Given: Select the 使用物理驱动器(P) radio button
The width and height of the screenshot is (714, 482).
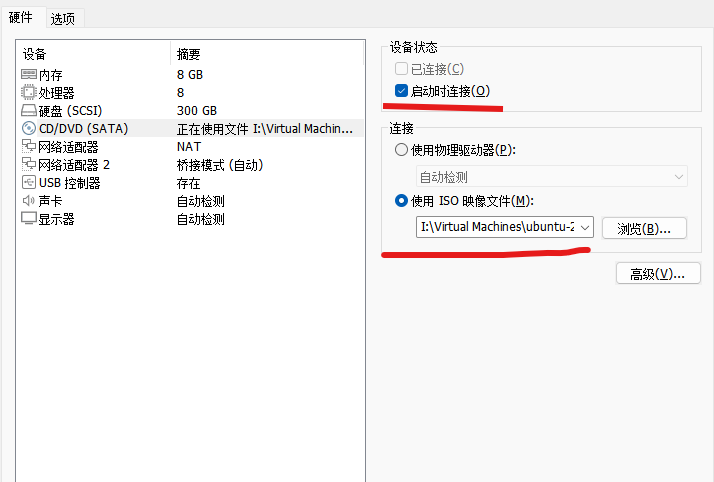Looking at the screenshot, I should tap(401, 150).
